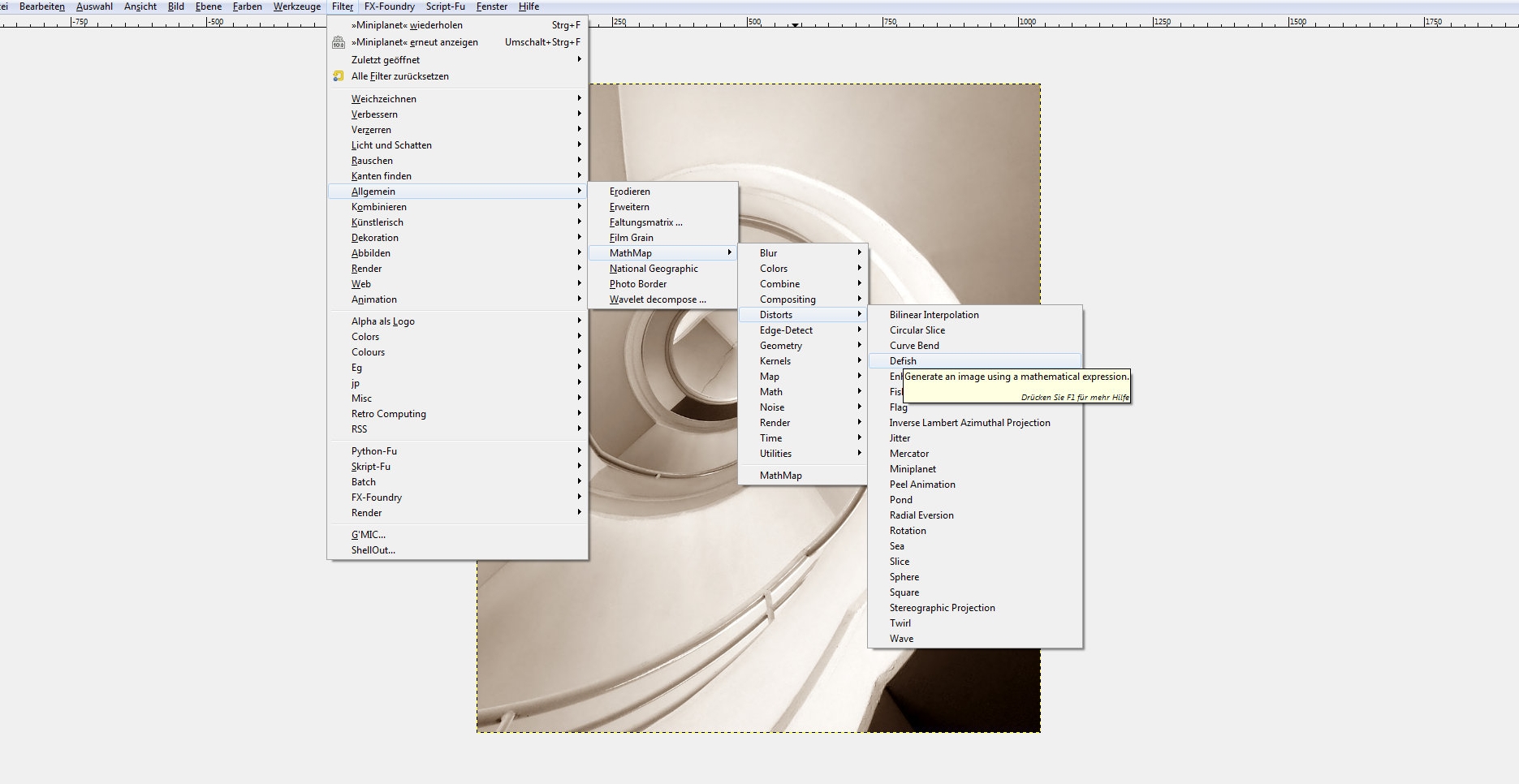Open the G'MIC... plugin dialog
Viewport: 1519px width, 784px height.
pyautogui.click(x=369, y=535)
